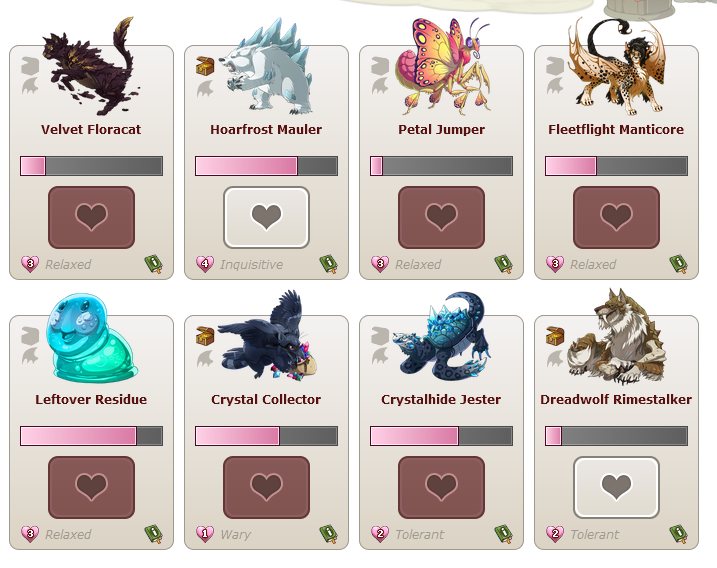Click the treasure chest icon on Hoarfrost Mauler
Screen dimensions: 717x568
(205, 66)
